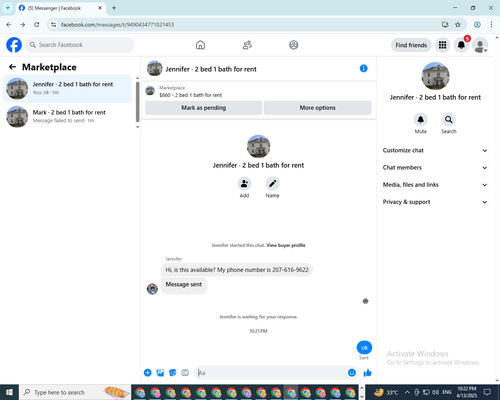Image resolution: width=500 pixels, height=400 pixels.
Task: Add people to the chat
Action: click(x=244, y=183)
